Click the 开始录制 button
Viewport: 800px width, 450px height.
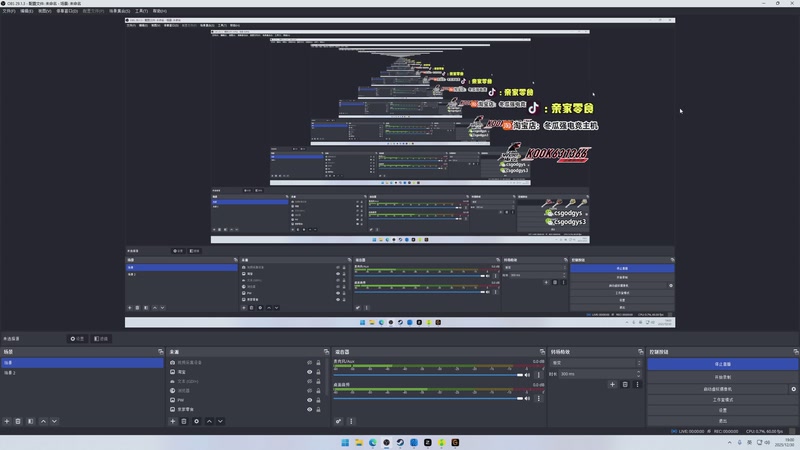tap(722, 377)
